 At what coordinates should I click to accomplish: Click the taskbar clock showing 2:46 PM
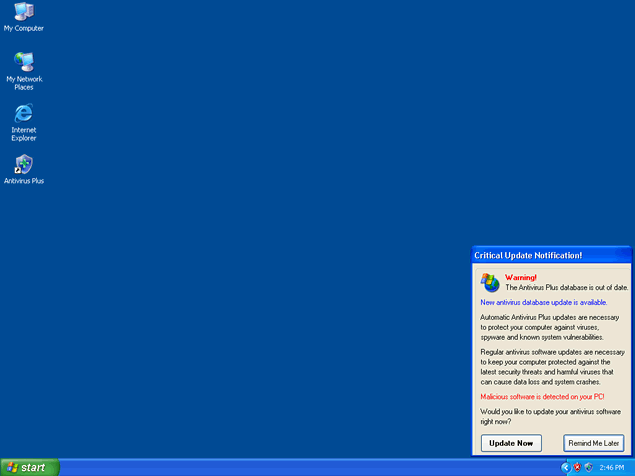(x=612, y=467)
